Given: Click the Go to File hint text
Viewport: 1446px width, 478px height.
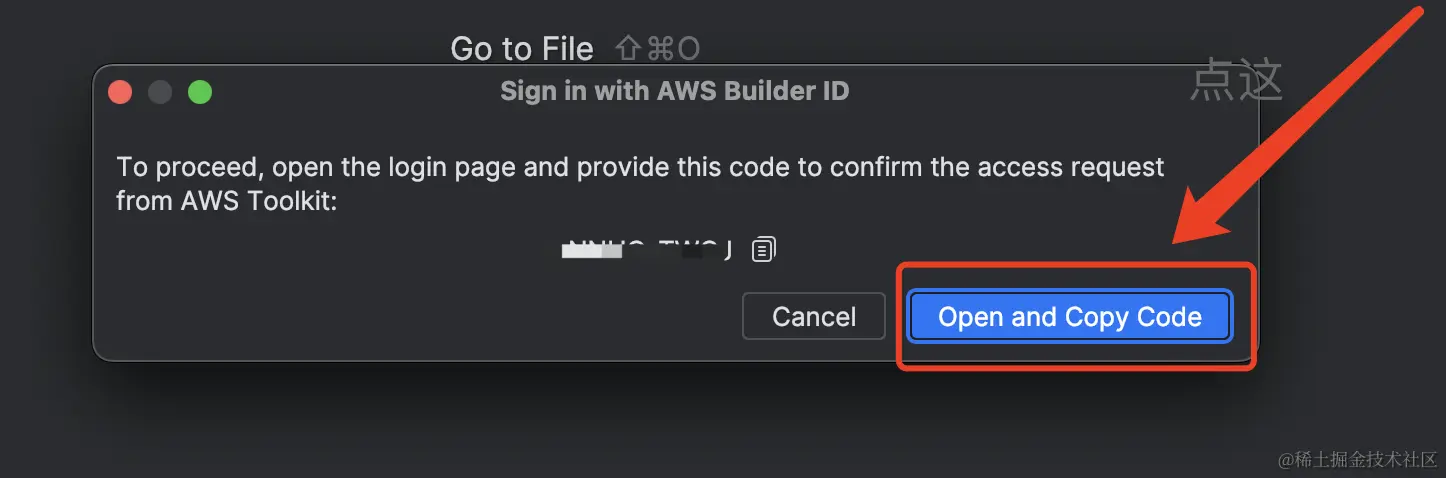Looking at the screenshot, I should [521, 48].
